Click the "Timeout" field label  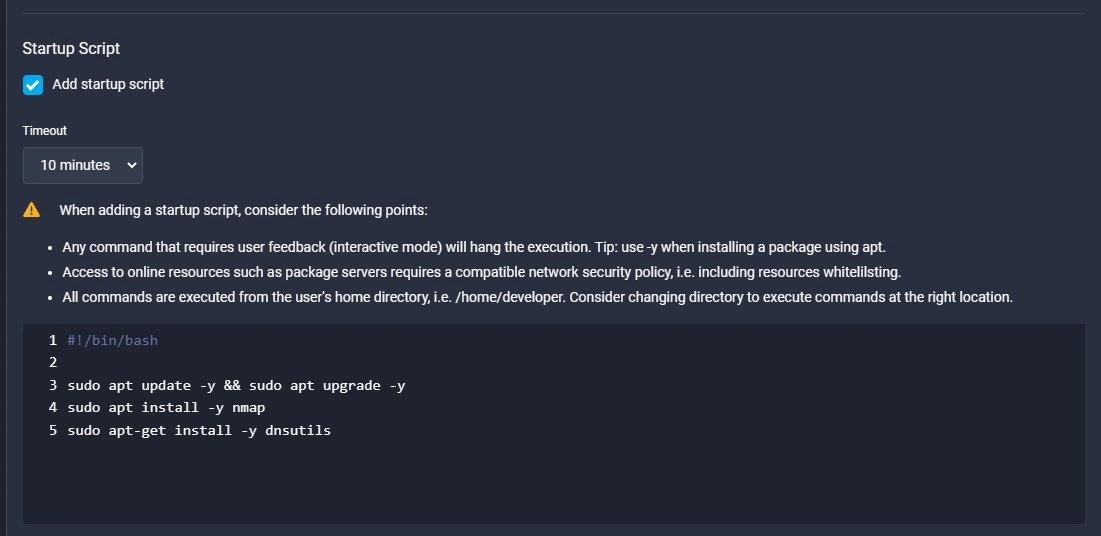[x=45, y=131]
